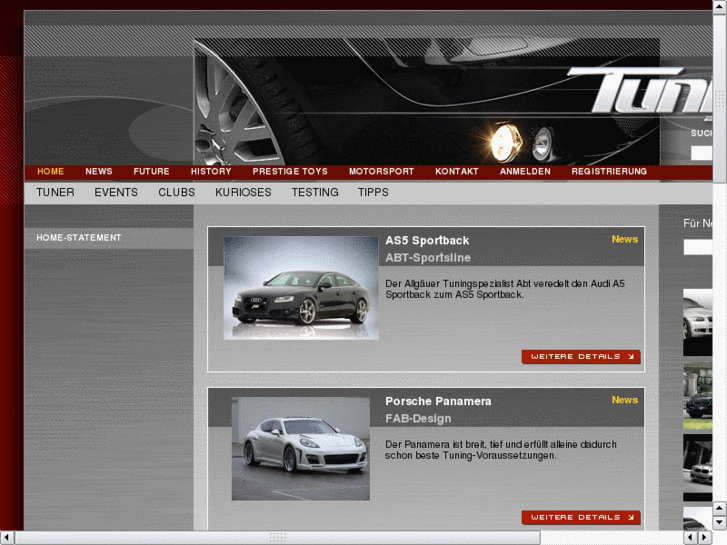Click the search input field under SUCHE
727x545 pixels.
coord(701,153)
